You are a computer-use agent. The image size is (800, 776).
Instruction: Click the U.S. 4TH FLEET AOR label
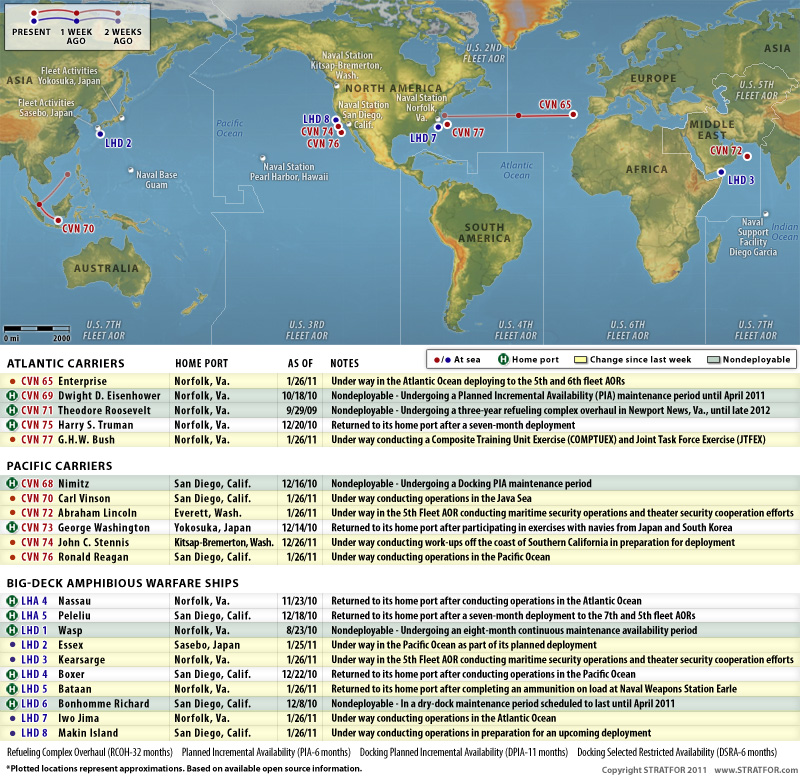(x=515, y=330)
